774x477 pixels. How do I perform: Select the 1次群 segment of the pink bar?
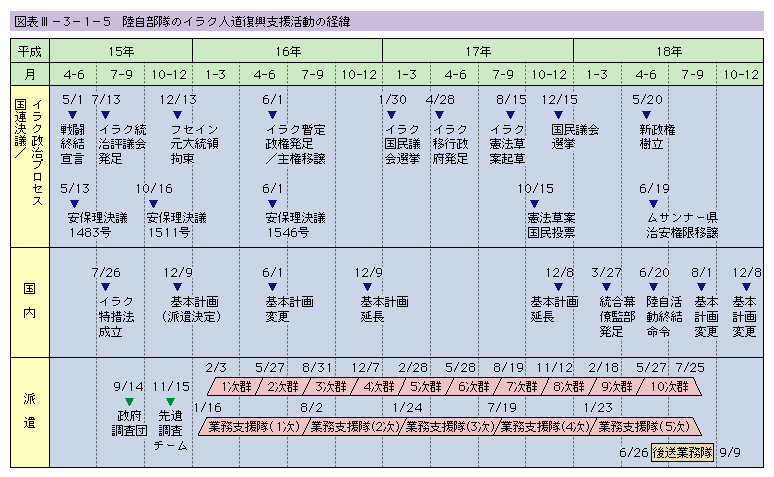[234, 386]
